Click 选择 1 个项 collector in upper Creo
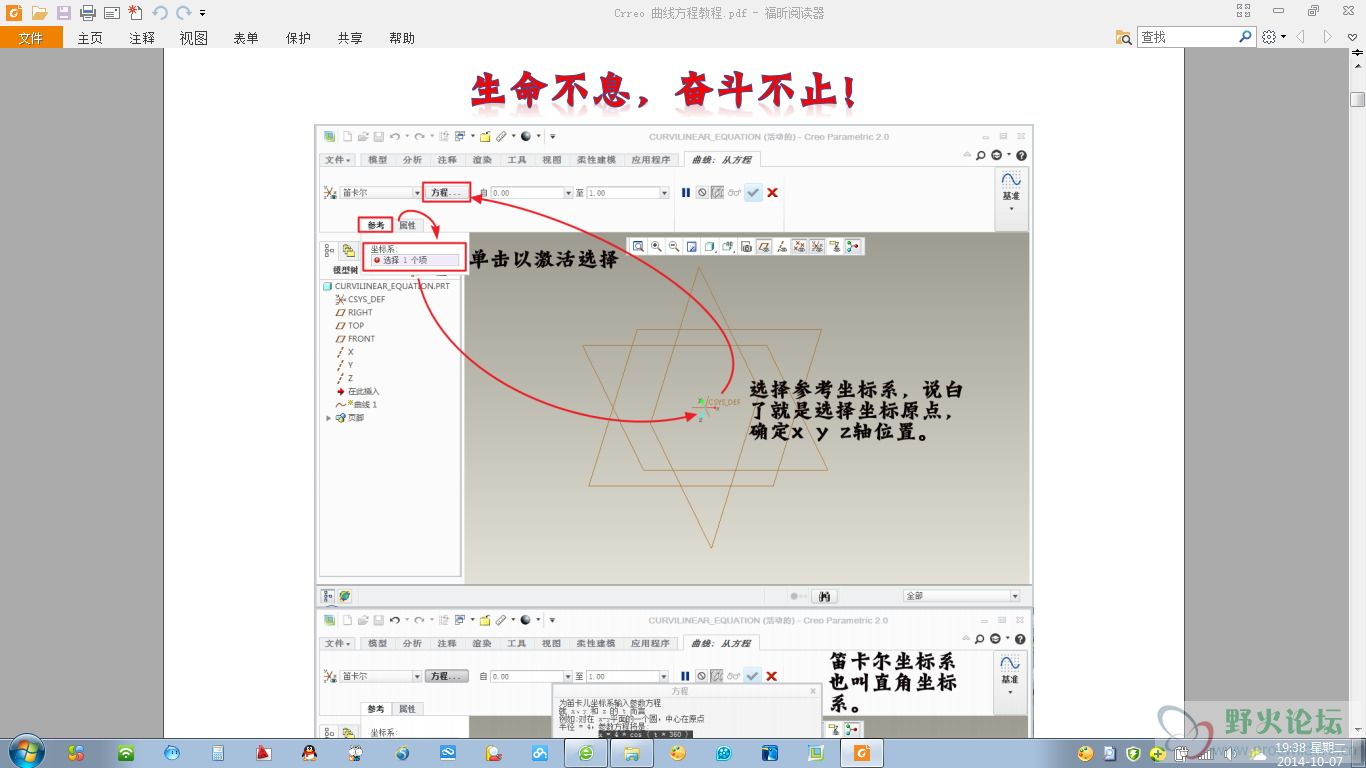Screen dimensions: 1366x768 click(x=415, y=260)
